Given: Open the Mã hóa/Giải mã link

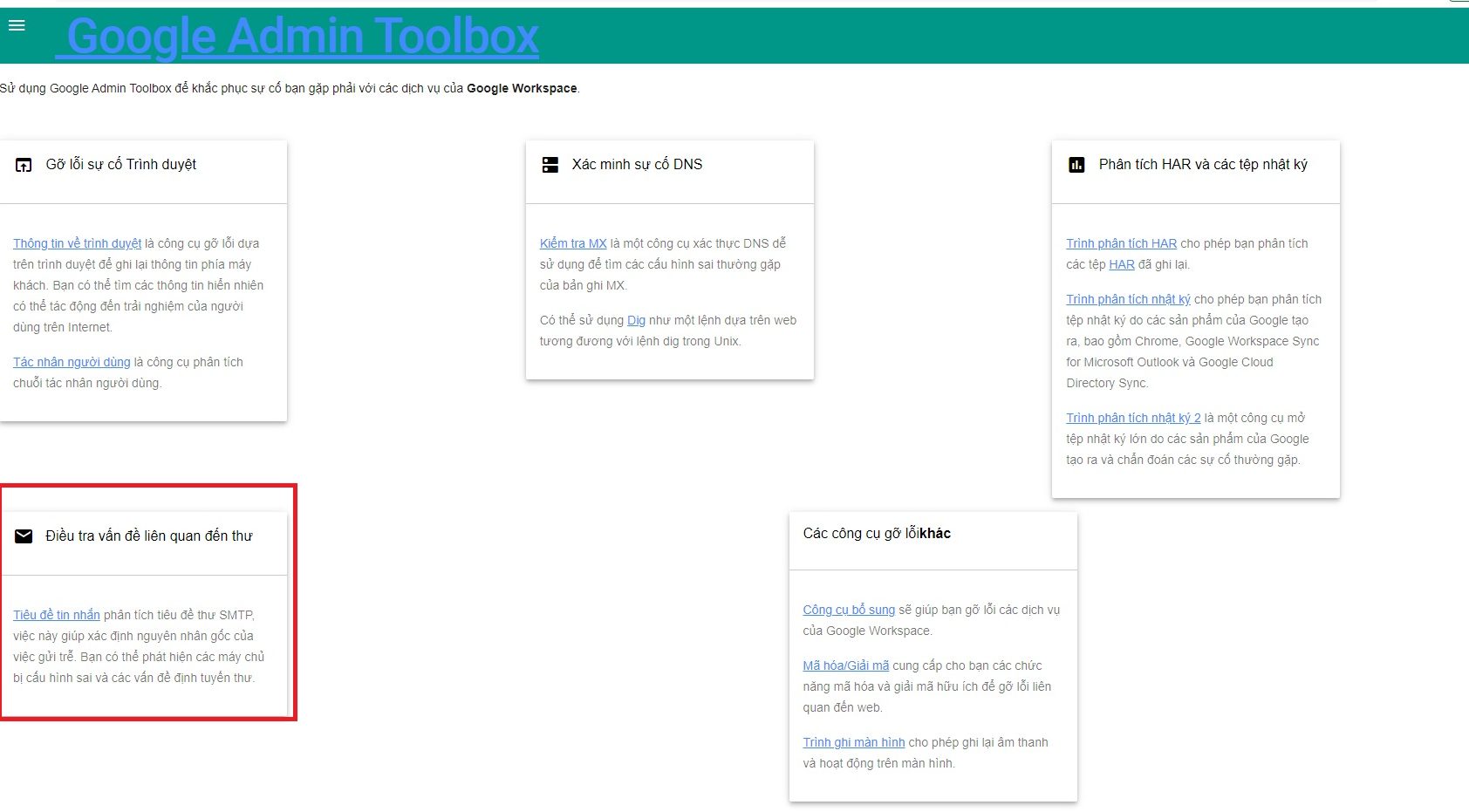Looking at the screenshot, I should 846,665.
